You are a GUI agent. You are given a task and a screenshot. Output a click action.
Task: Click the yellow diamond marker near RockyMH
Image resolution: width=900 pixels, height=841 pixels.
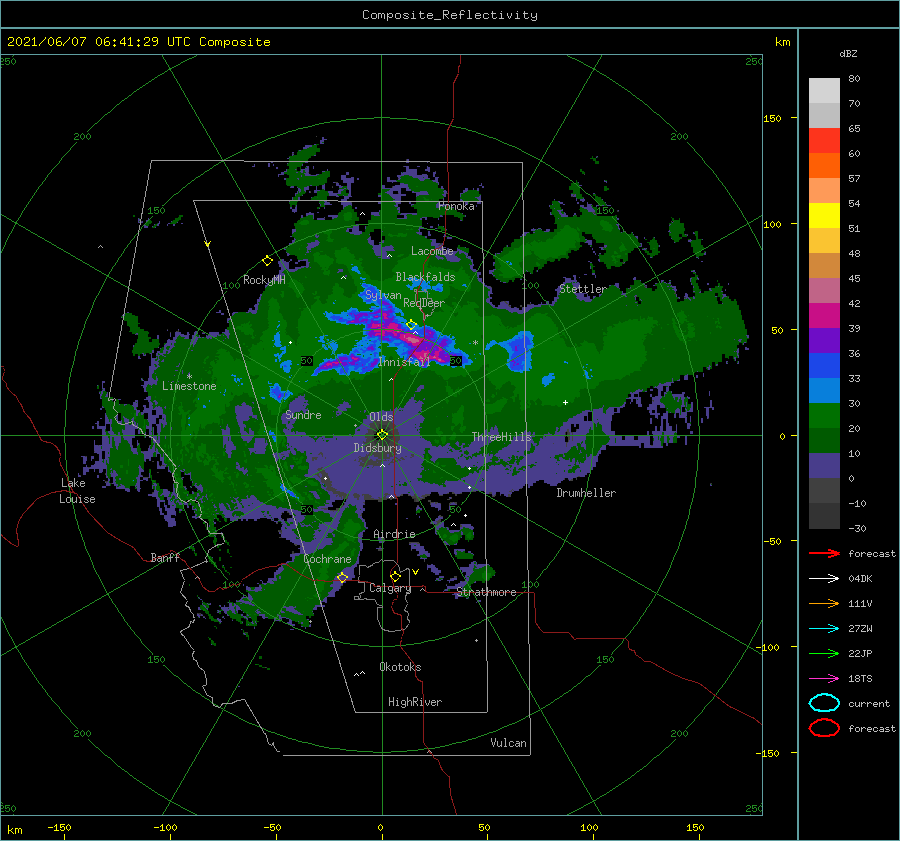coord(267,261)
